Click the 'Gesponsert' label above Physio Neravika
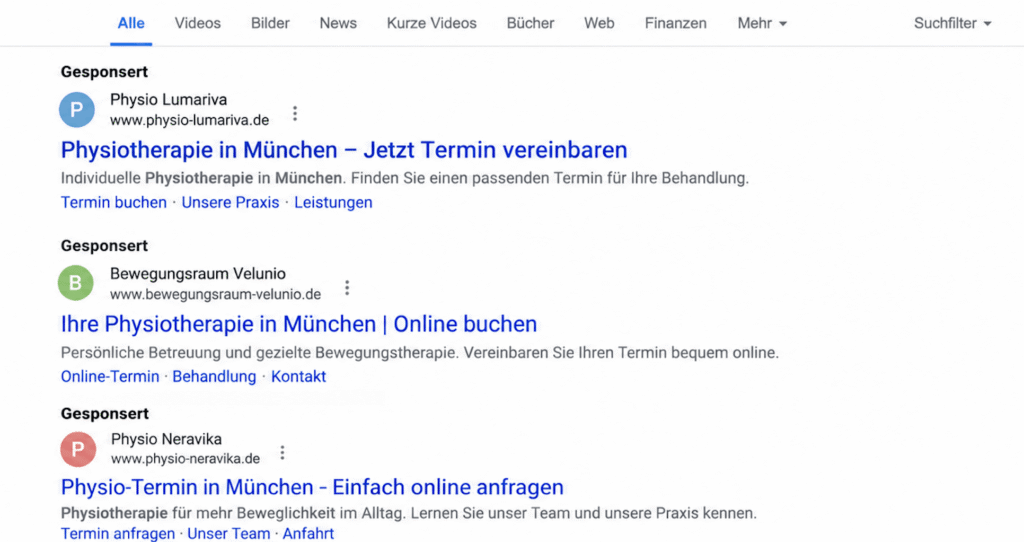1024x542 pixels. point(104,413)
